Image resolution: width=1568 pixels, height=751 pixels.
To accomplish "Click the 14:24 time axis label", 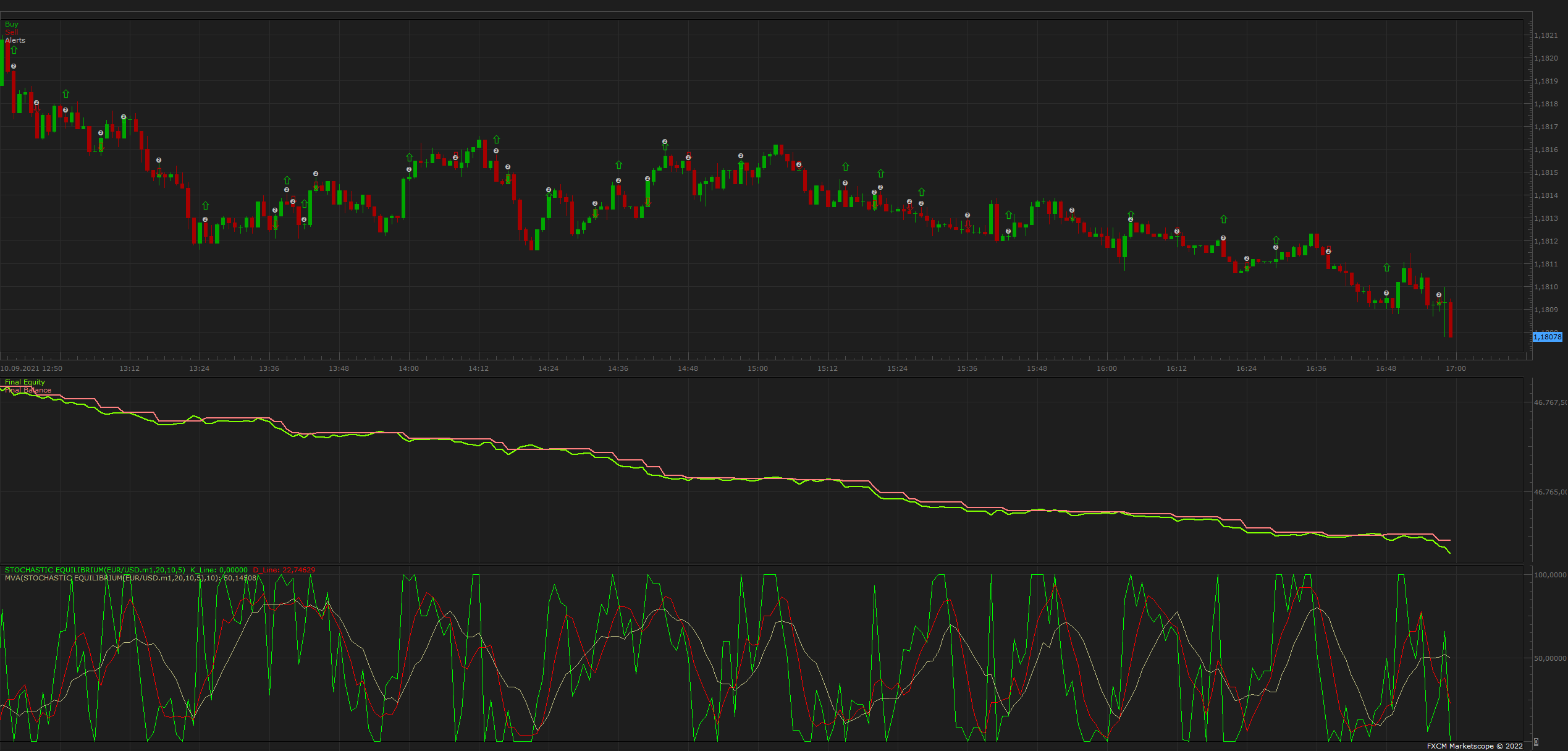I will click(x=549, y=368).
